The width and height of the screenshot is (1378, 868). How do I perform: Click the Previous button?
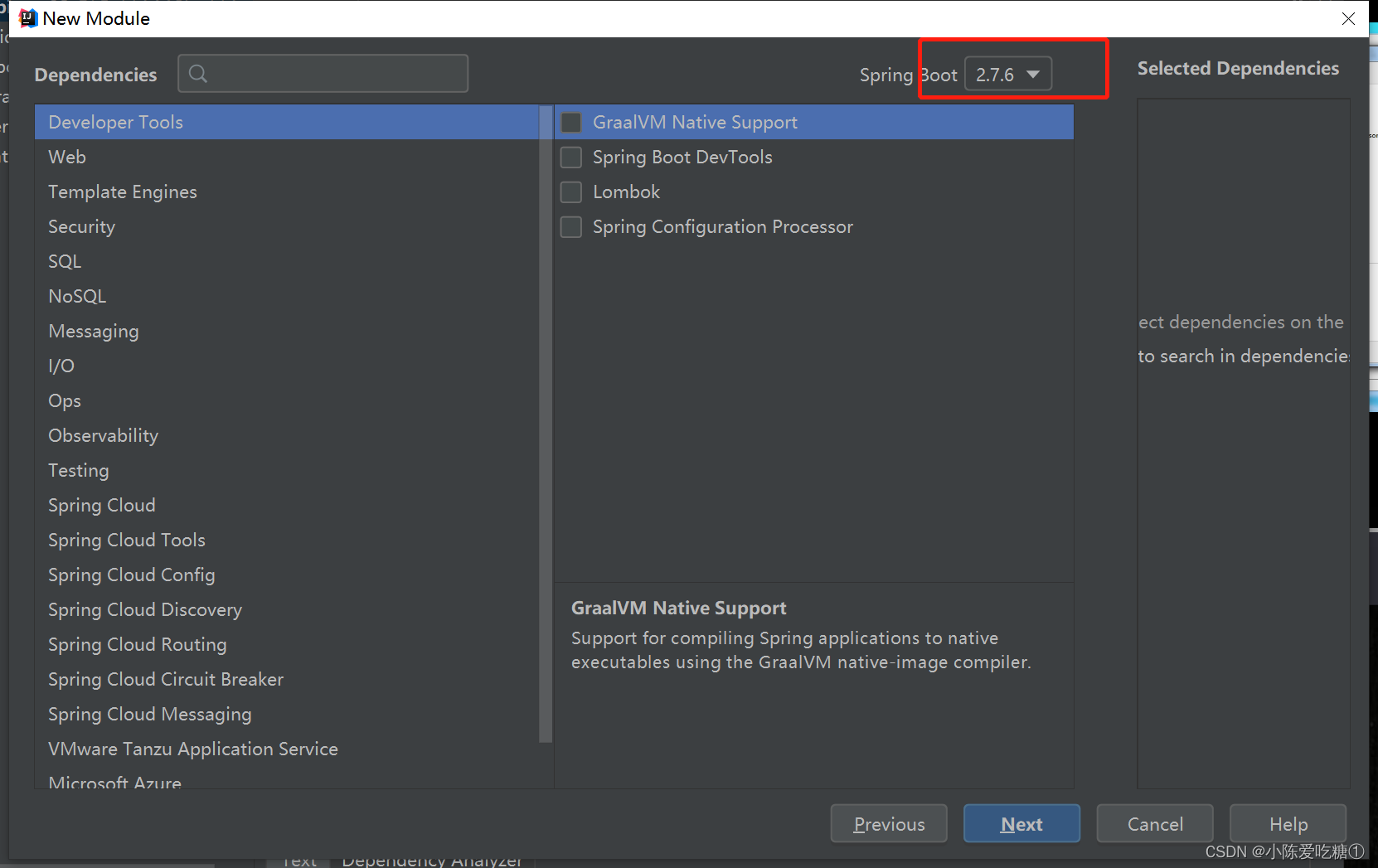(x=889, y=823)
